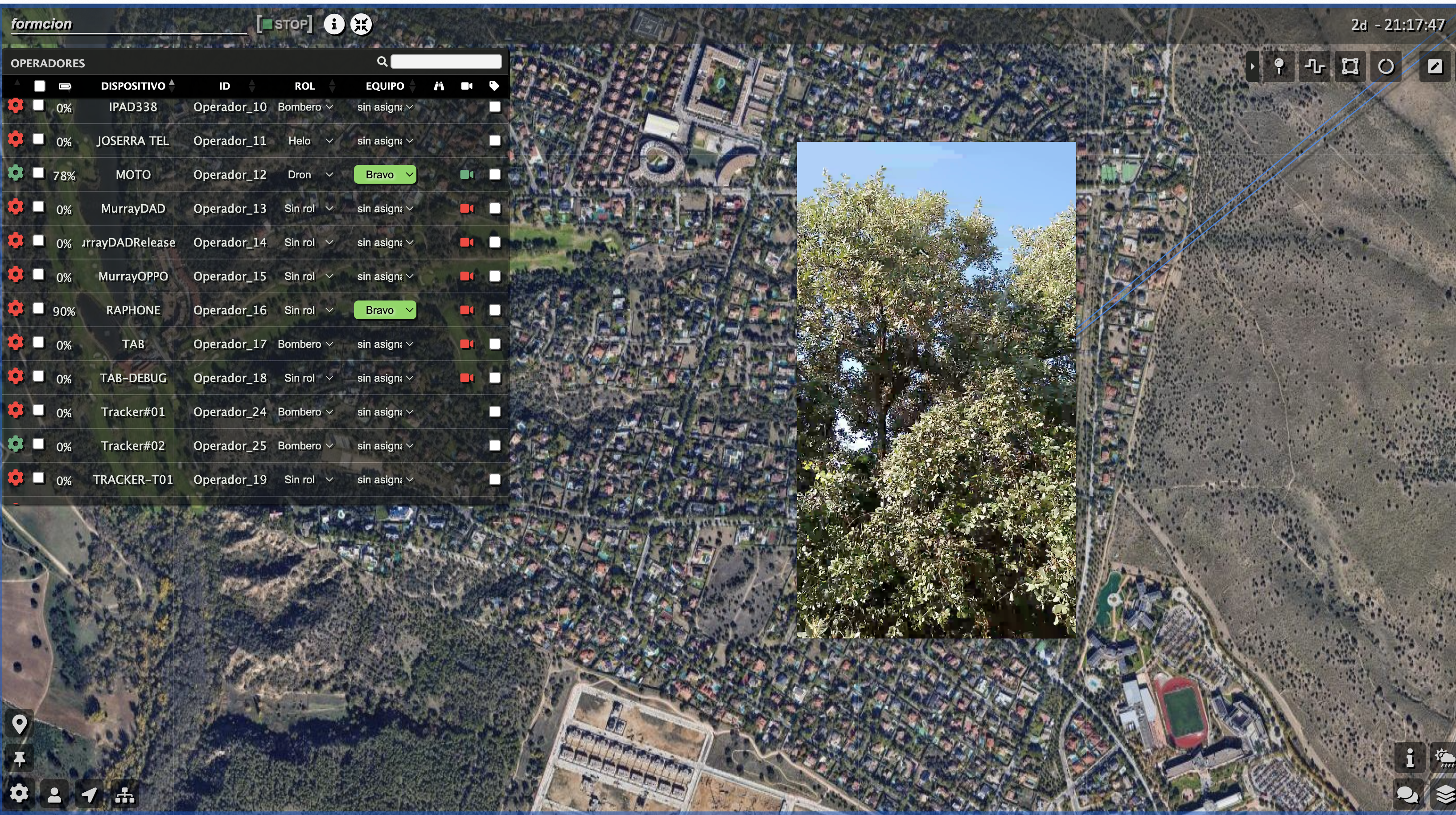Screen dimensions: 1456x815
Task: Open team dropdown for Tracker#01
Action: point(385,412)
